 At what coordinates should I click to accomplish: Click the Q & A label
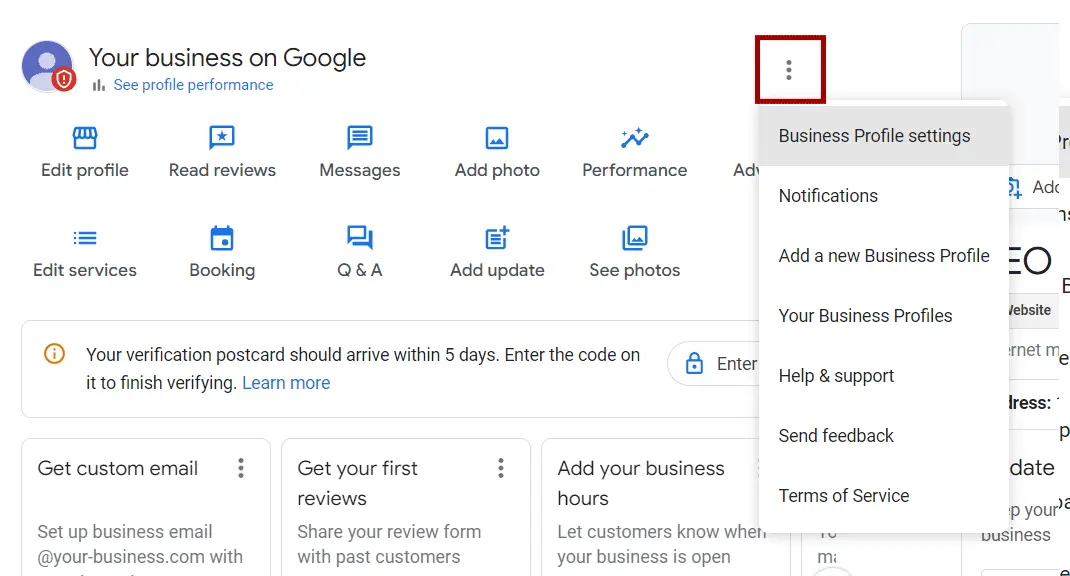(x=360, y=270)
